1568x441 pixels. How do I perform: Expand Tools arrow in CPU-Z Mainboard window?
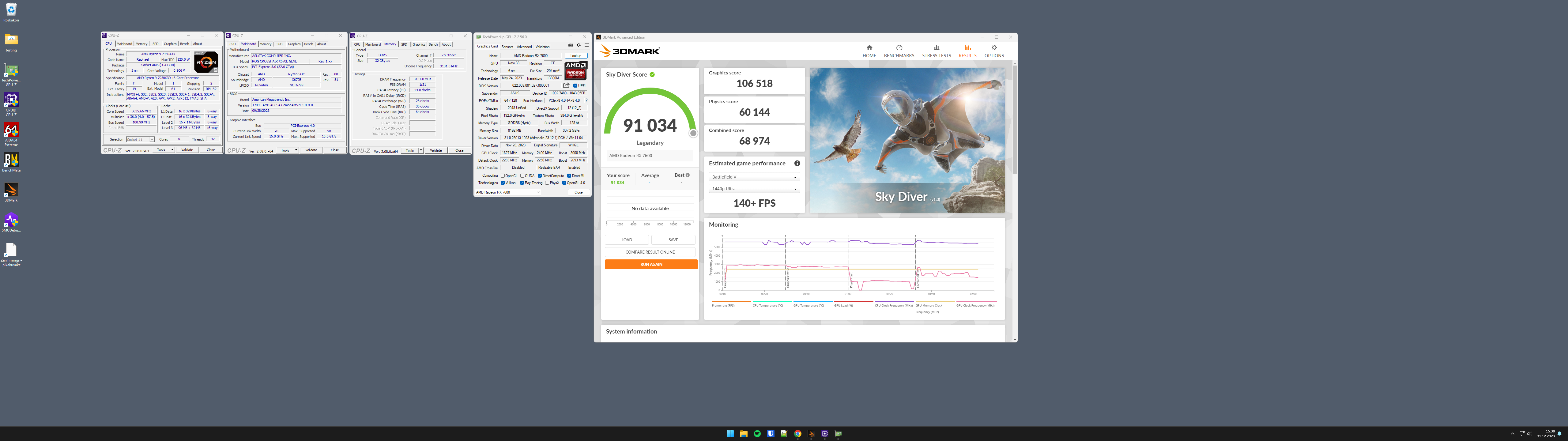[x=296, y=150]
